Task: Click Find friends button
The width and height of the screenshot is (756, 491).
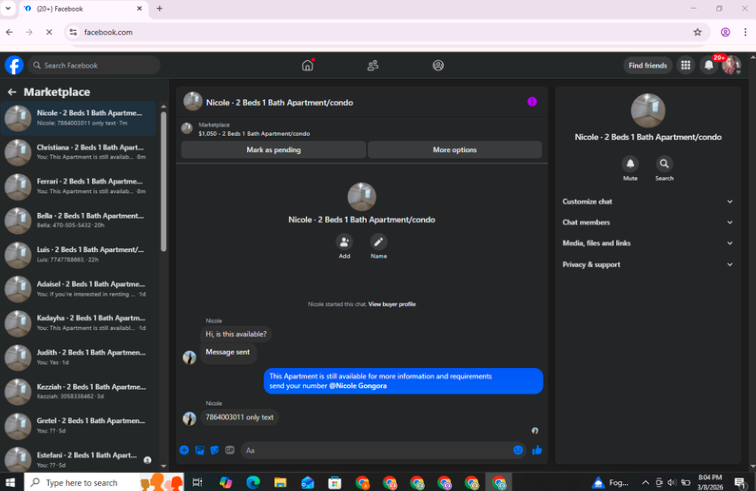Action: click(x=648, y=65)
